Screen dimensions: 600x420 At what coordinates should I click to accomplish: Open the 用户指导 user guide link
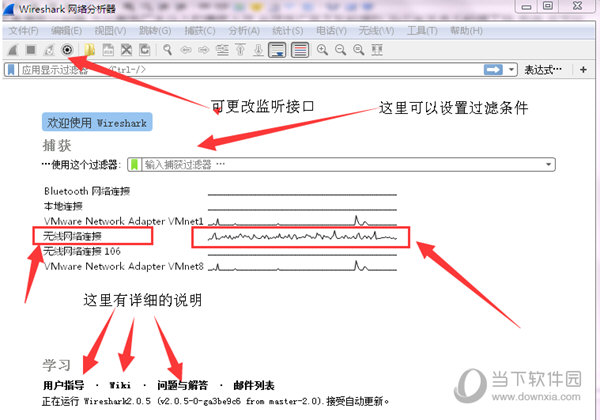click(x=64, y=385)
